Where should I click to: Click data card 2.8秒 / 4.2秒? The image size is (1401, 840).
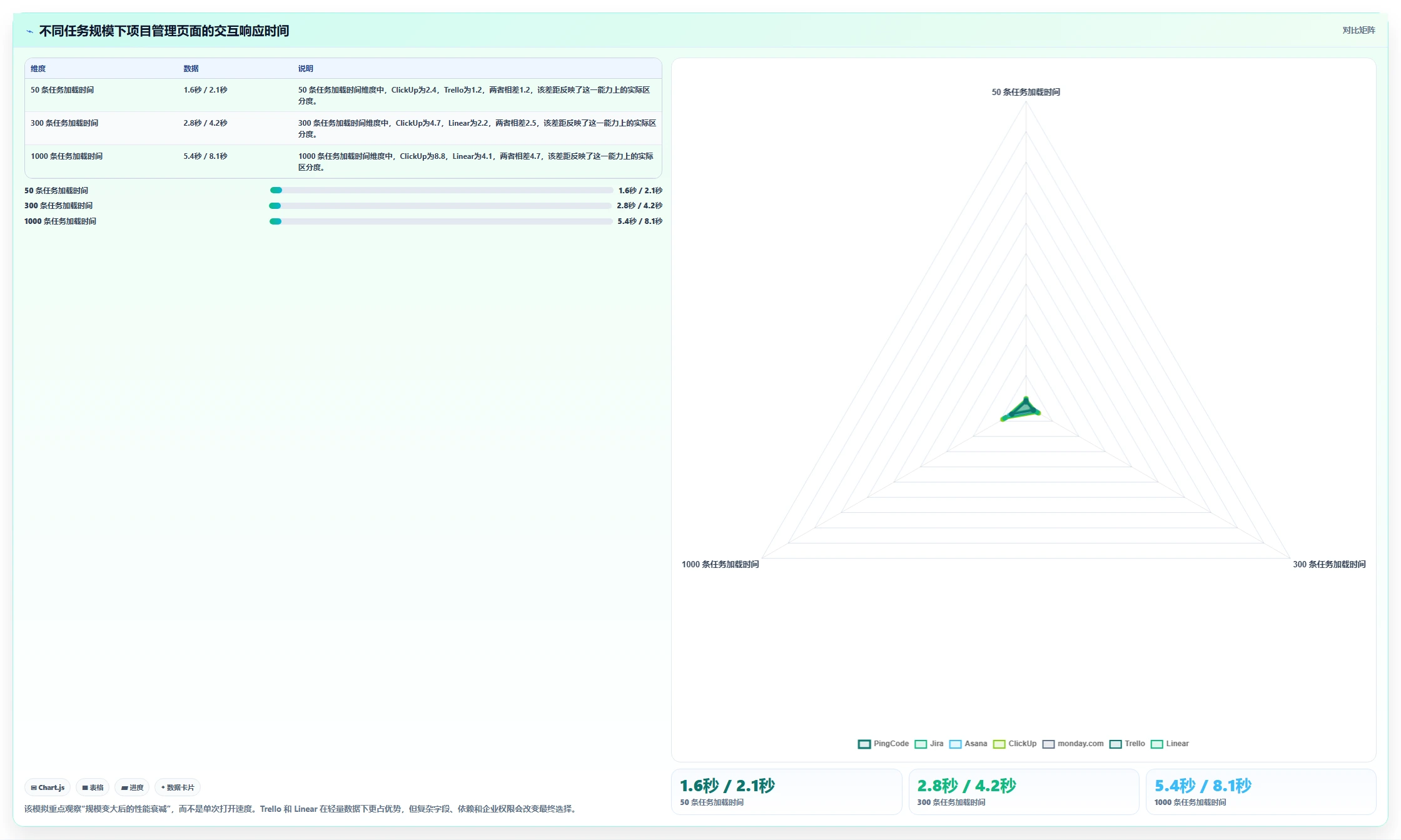1024,792
